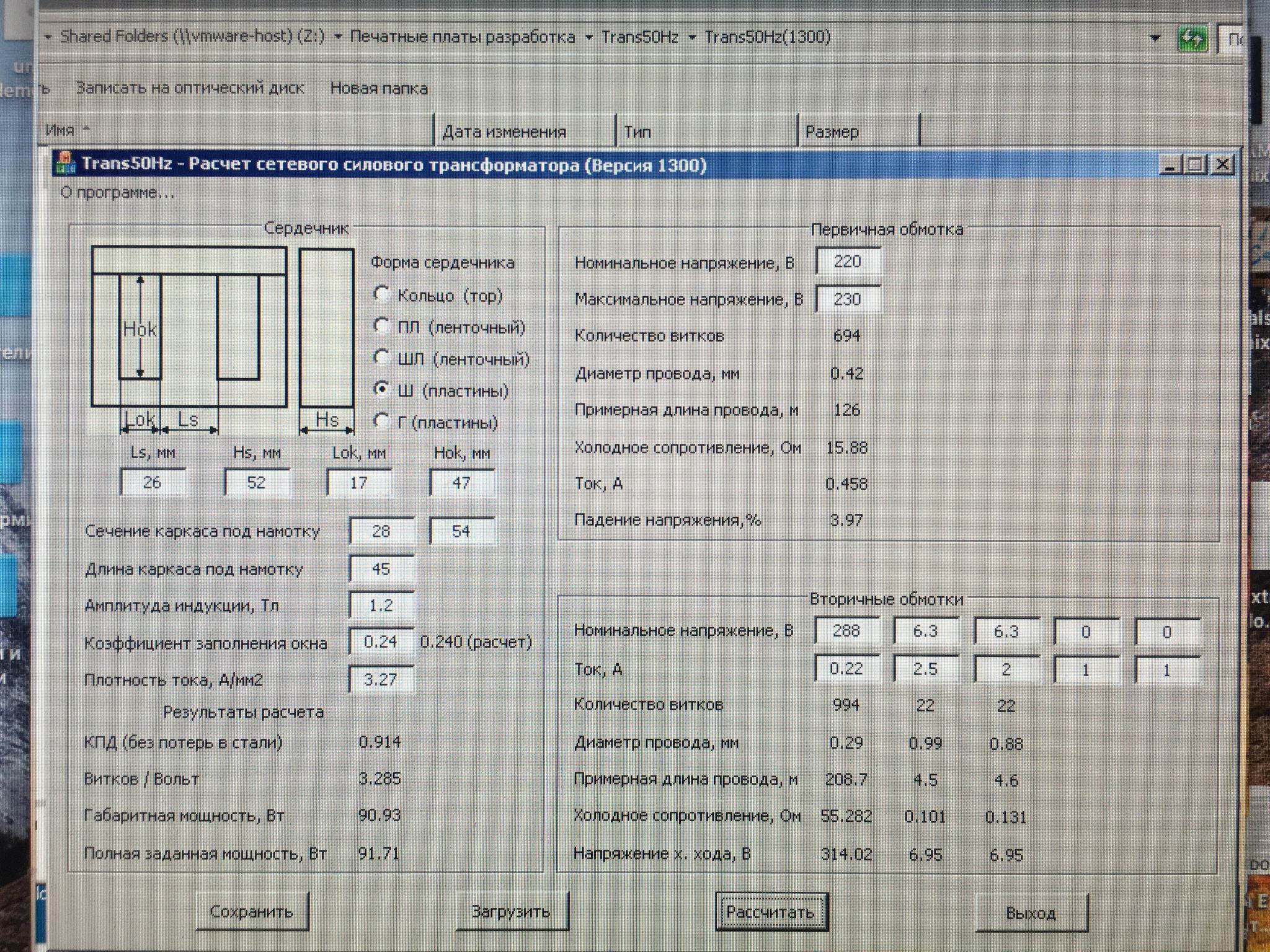Click the secondary current field with 0.22
Screen dimensions: 1270x952
(847, 668)
